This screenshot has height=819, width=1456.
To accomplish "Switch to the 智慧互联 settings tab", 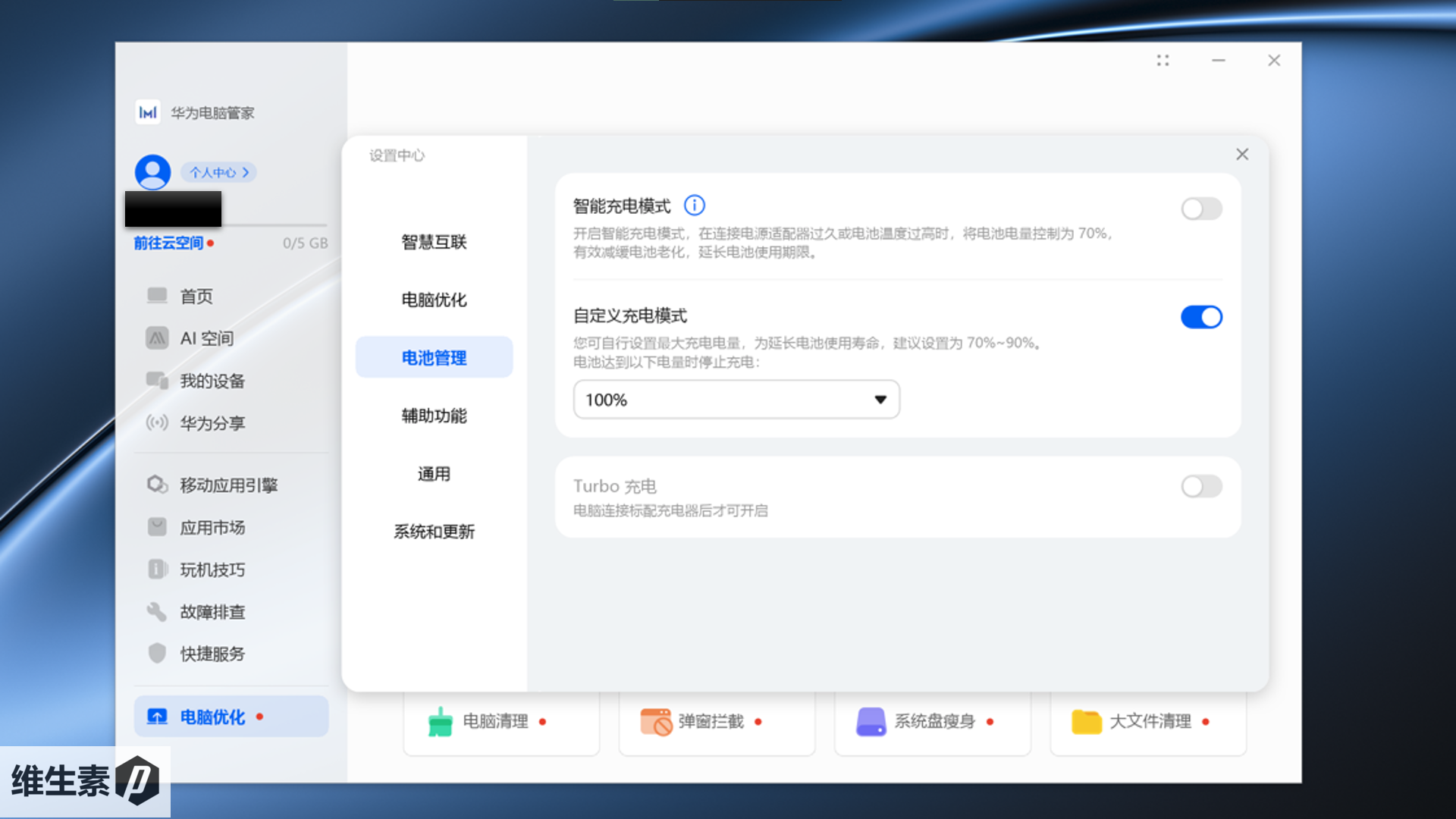I will (x=434, y=242).
